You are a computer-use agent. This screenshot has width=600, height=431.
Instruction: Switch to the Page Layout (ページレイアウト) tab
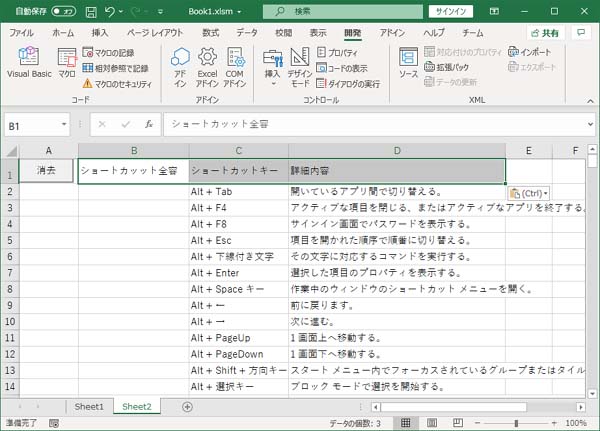point(155,33)
